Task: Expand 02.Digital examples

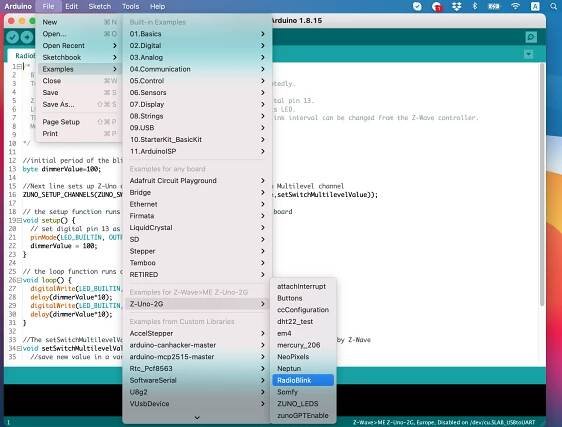Action: coord(197,46)
